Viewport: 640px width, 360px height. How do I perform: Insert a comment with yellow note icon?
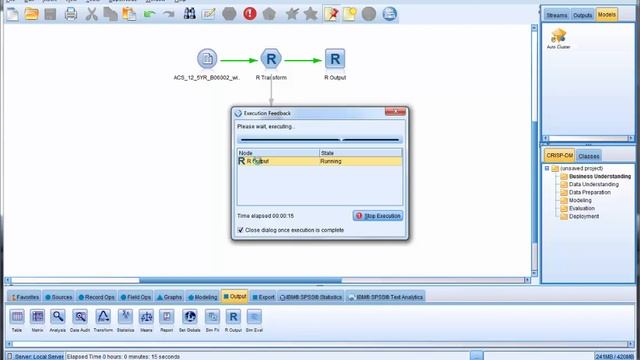click(x=350, y=14)
